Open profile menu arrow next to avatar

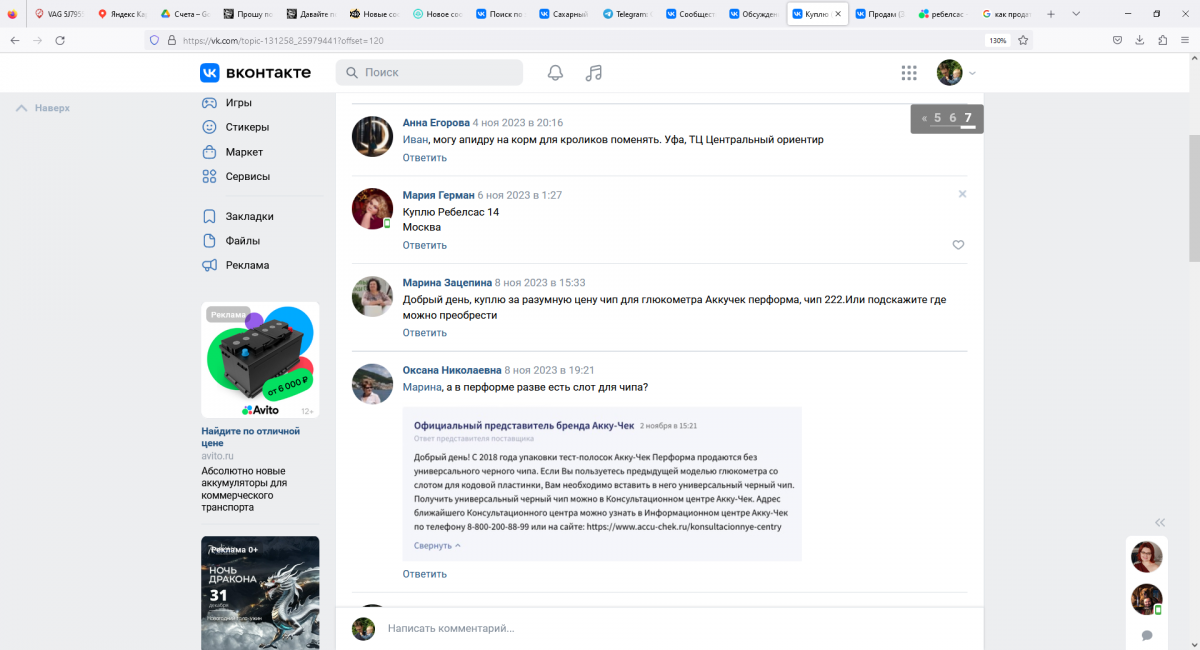[x=972, y=73]
